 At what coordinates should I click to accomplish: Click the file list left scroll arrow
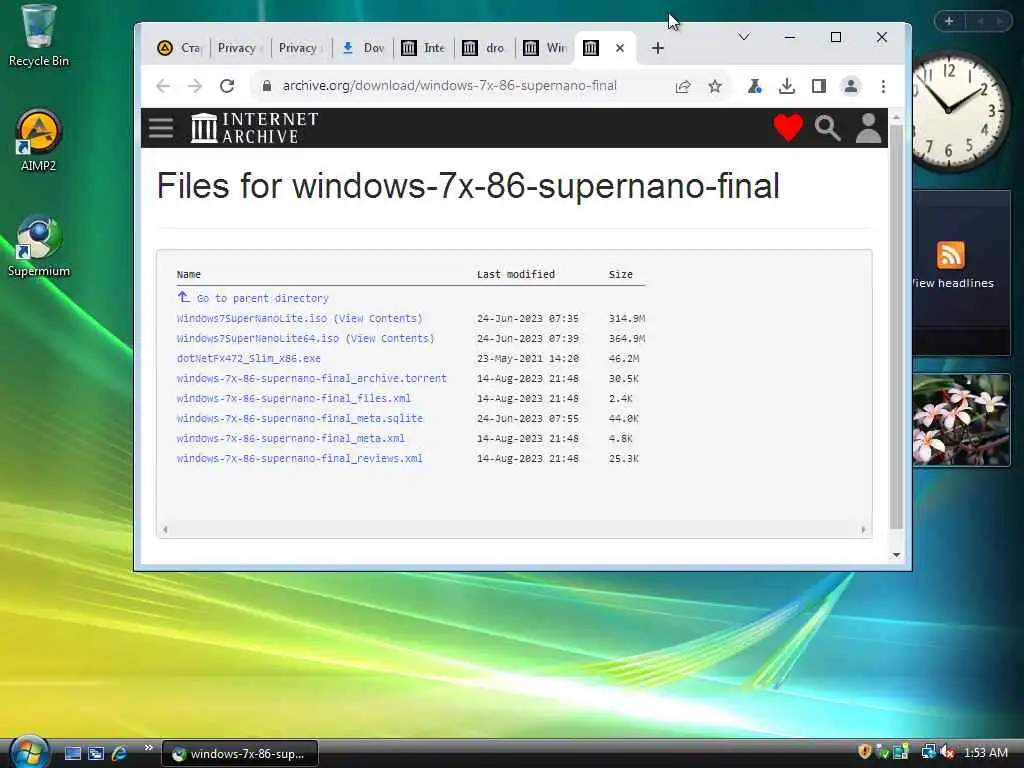point(165,530)
